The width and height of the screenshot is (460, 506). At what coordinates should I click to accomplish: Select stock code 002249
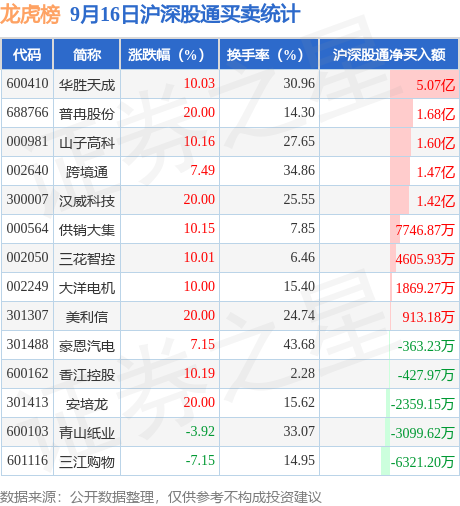(x=27, y=286)
